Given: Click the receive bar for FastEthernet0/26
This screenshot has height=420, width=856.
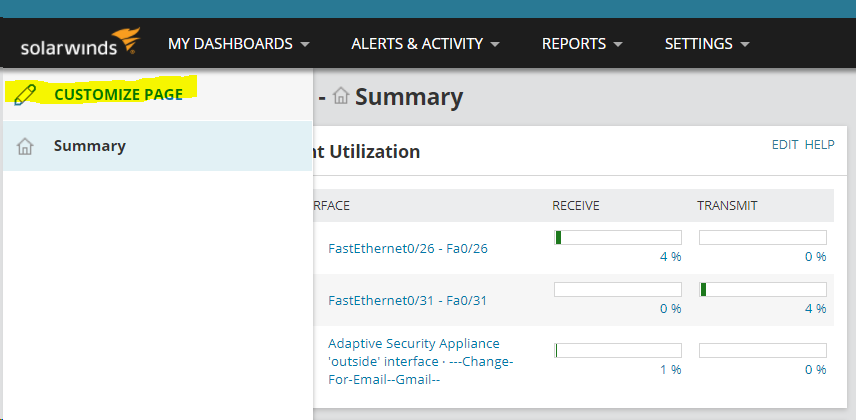Looking at the screenshot, I should pyautogui.click(x=617, y=238).
